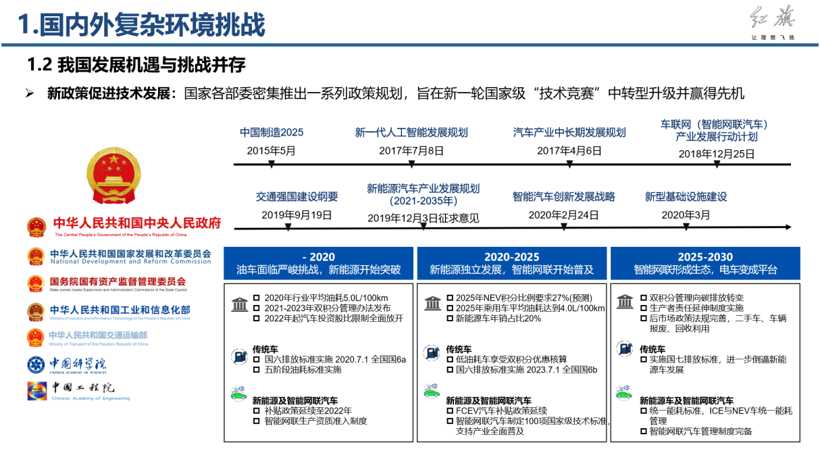
Task: Click the 智能汽车创新发展战略 policy title
Action: click(x=564, y=197)
